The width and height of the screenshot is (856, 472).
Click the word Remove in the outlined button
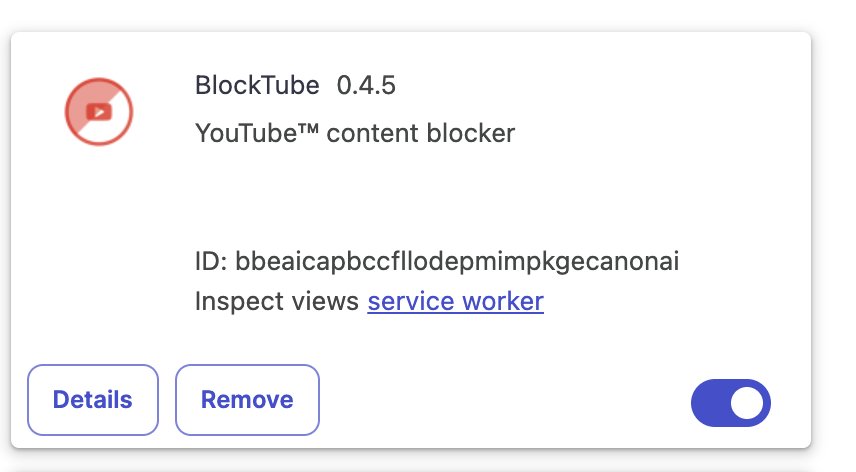tap(247, 400)
